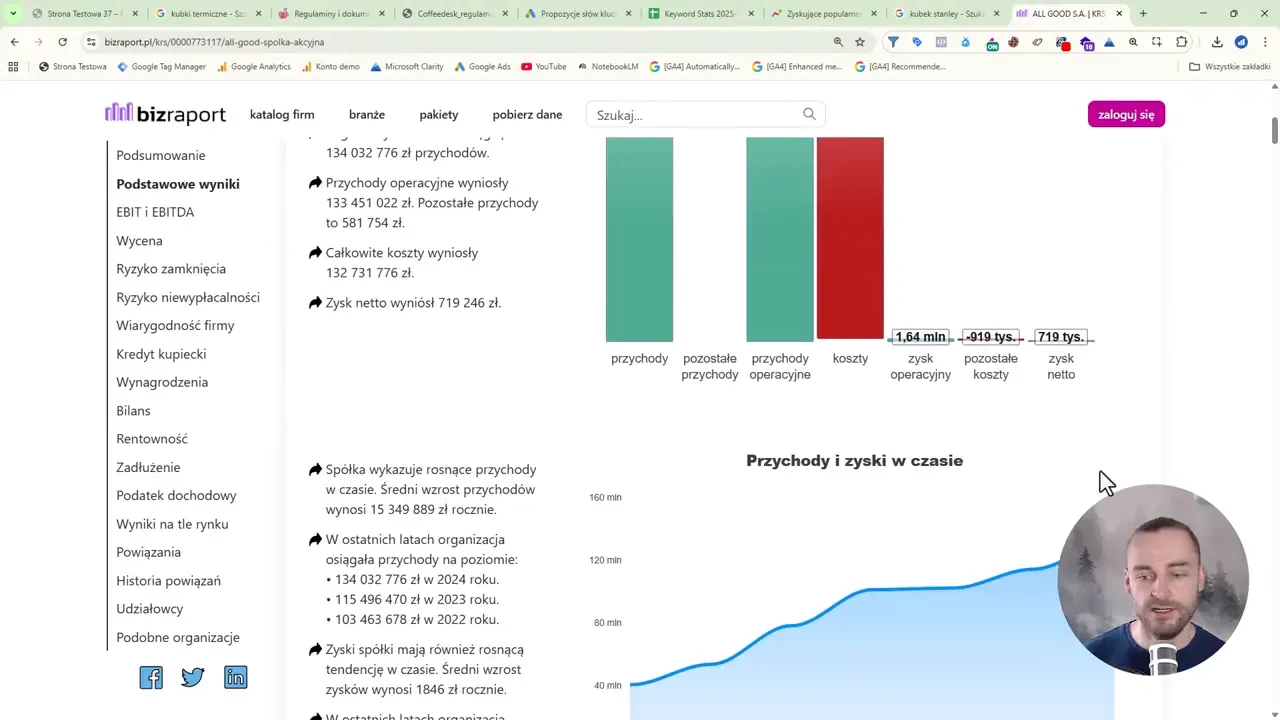Screen dimensions: 1280x720
Task: Click the search magnifier icon in Szukaj field
Action: [x=809, y=114]
